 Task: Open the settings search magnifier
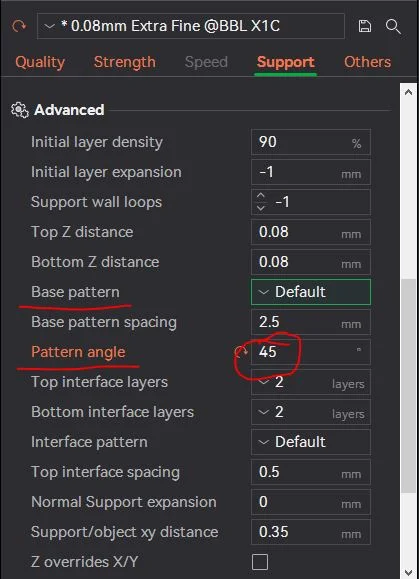tap(393, 27)
